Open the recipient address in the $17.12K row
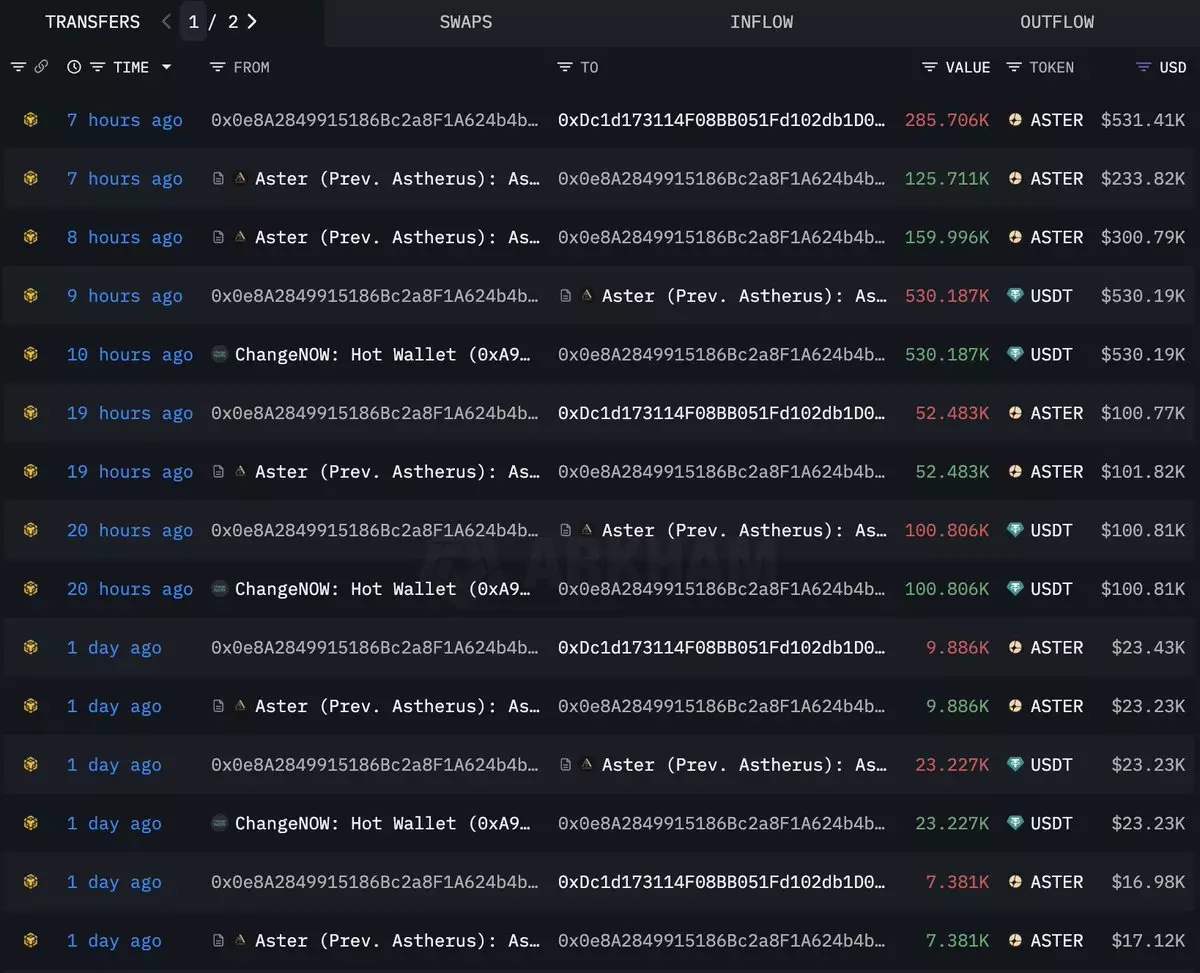Viewport: 1200px width, 973px height. 722,941
